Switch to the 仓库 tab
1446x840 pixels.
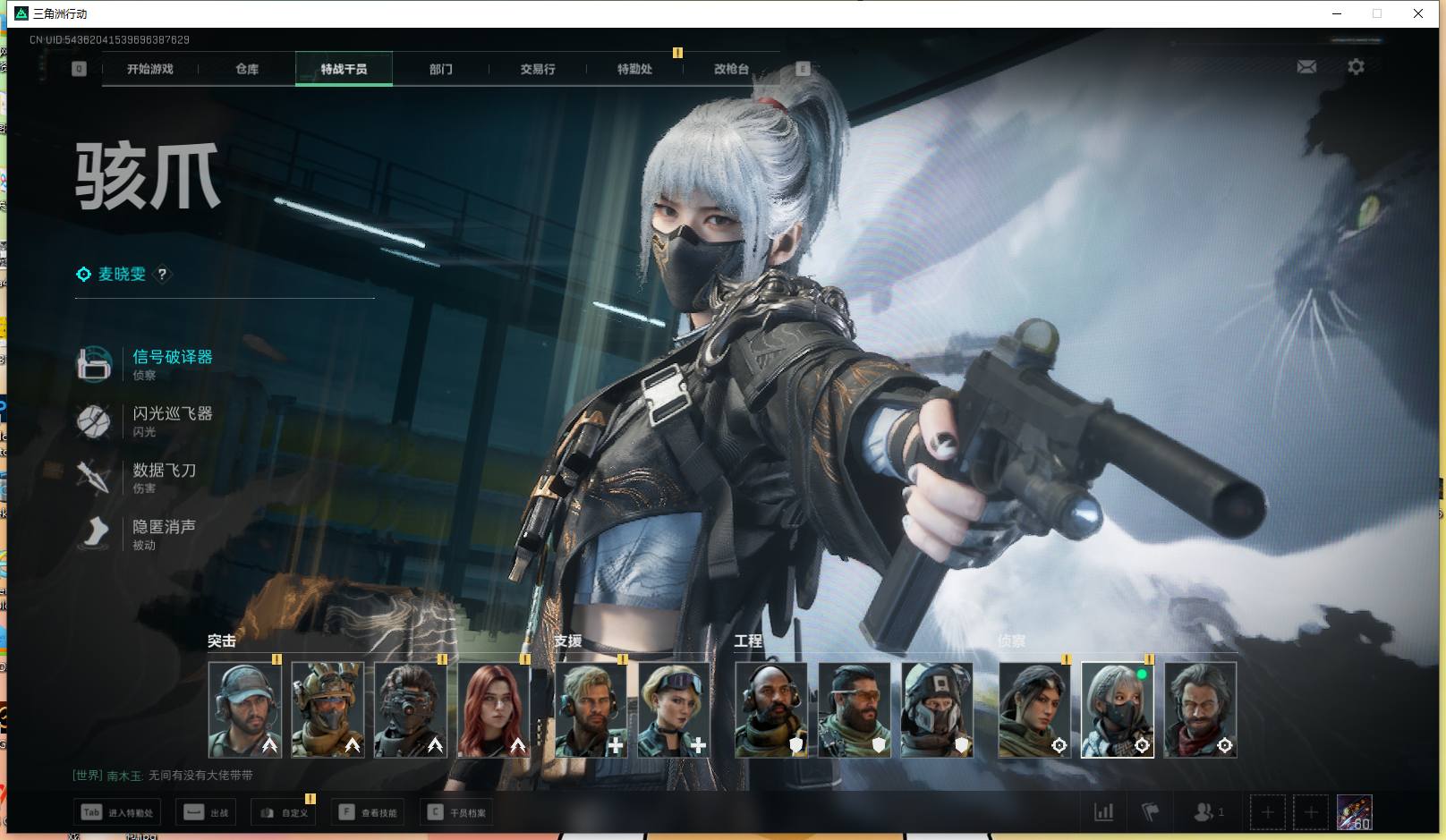tap(247, 69)
